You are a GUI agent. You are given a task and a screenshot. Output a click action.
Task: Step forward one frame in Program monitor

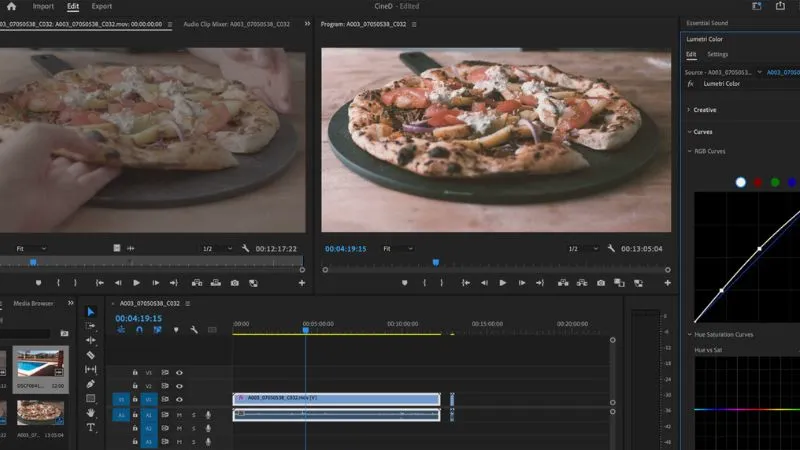coord(522,283)
